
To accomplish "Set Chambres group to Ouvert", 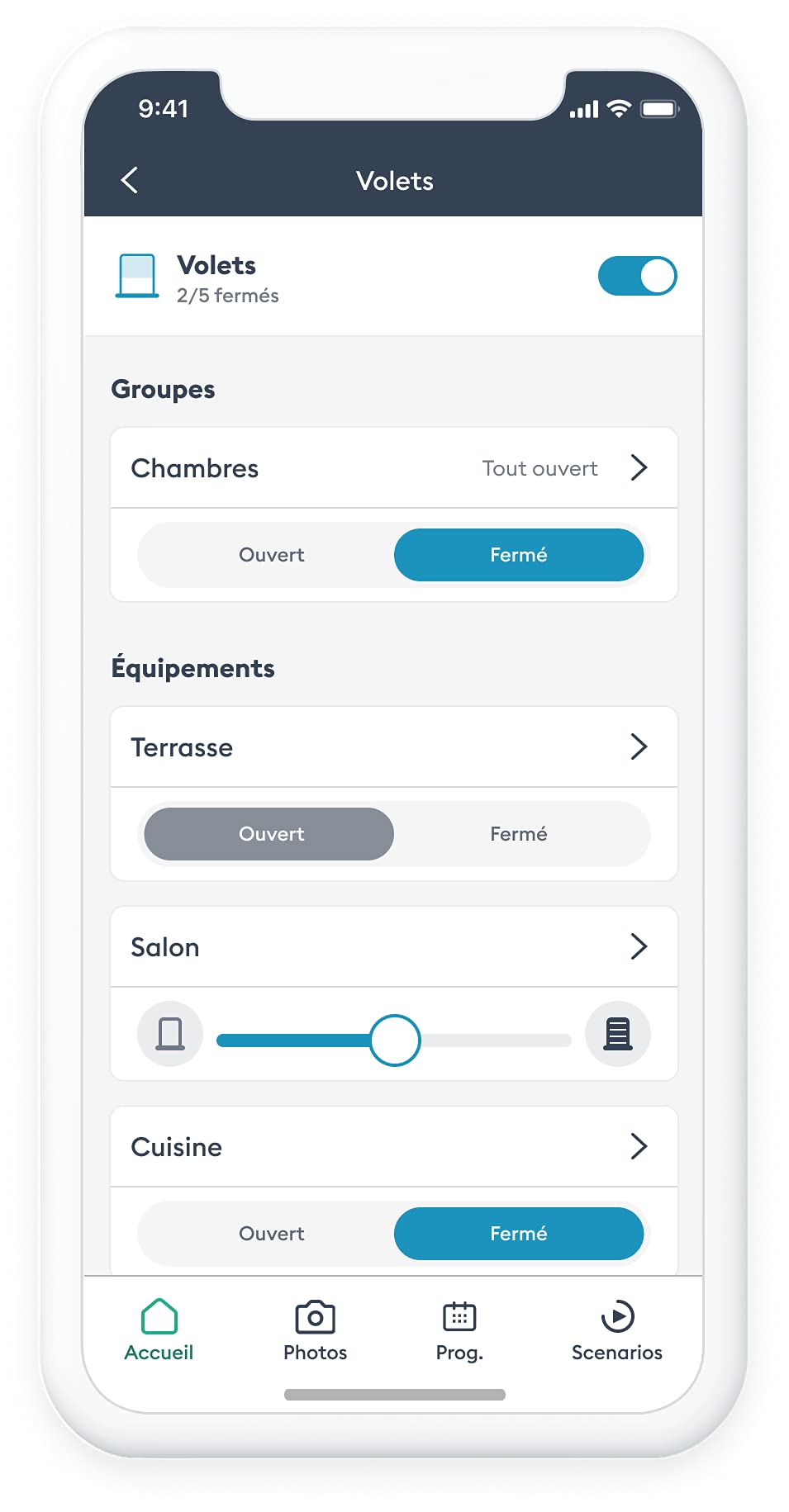I will [x=271, y=555].
